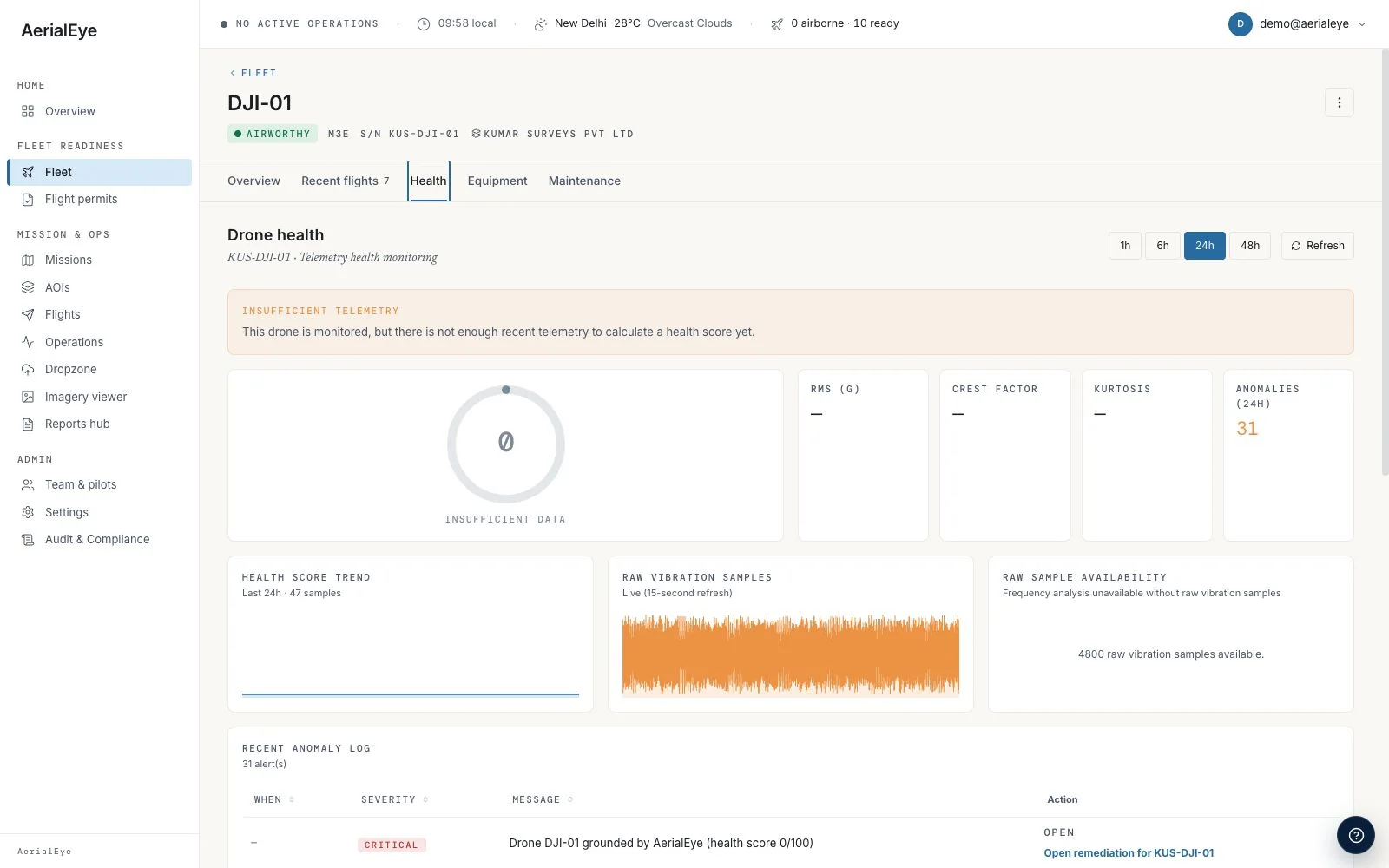The height and width of the screenshot is (868, 1389).
Task: Click the help question-mark button
Action: tap(1356, 835)
